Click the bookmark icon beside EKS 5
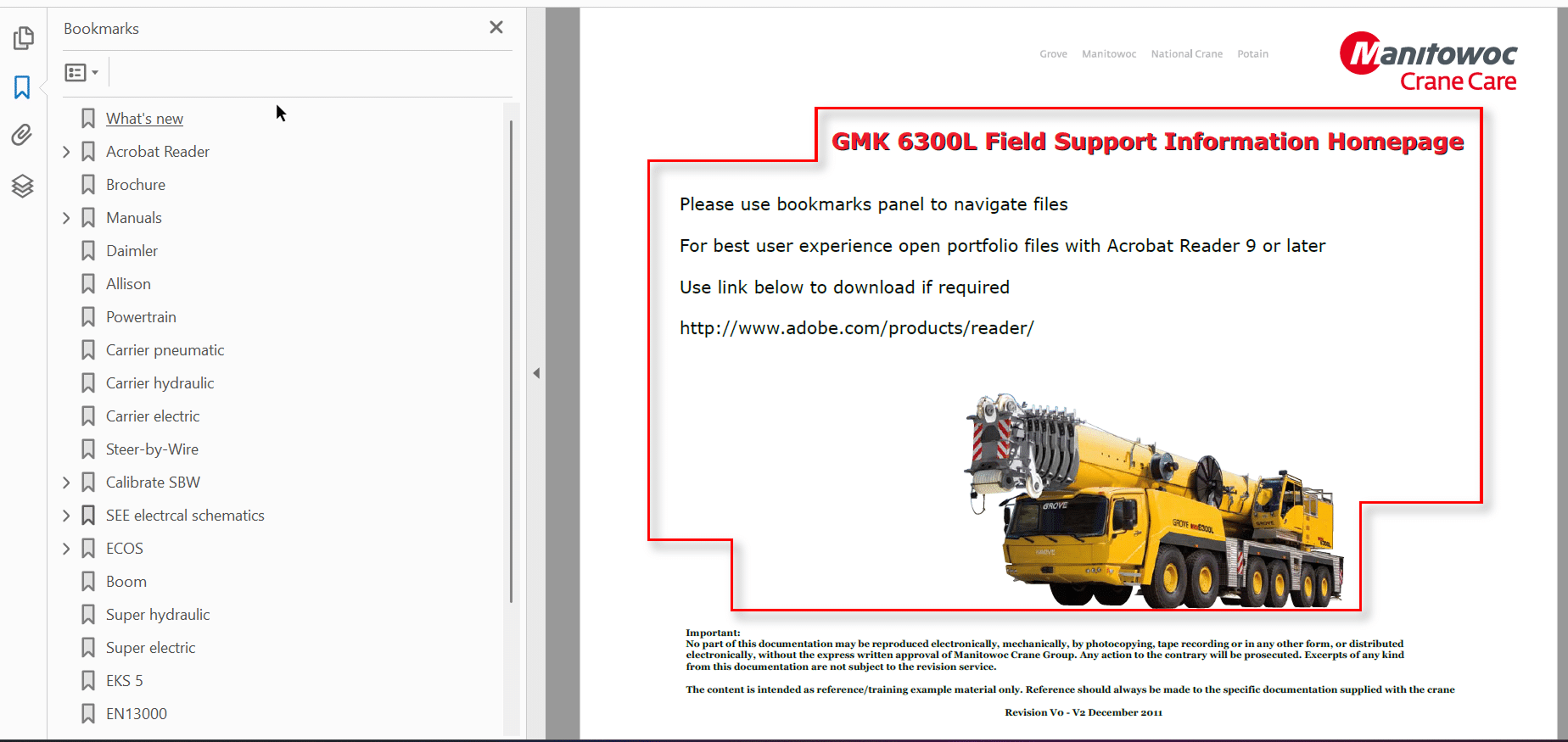1568x742 pixels. coord(88,681)
